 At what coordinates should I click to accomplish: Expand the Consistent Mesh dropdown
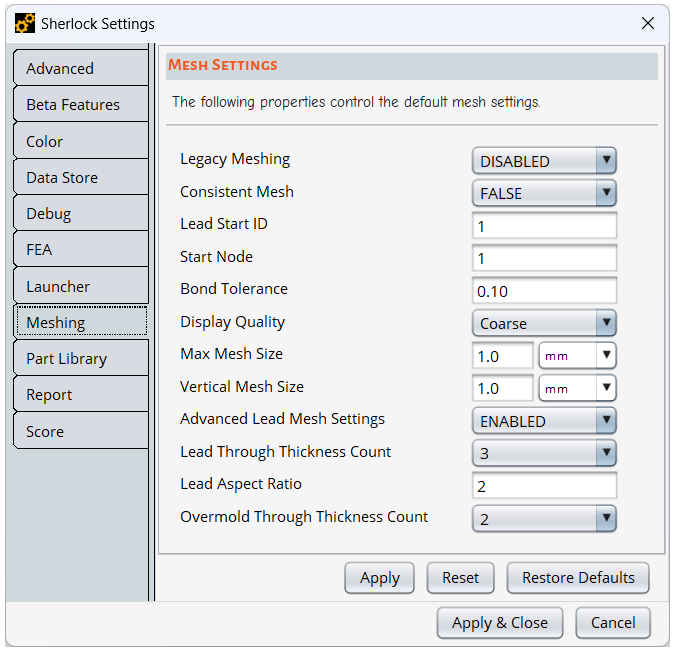(x=544, y=193)
